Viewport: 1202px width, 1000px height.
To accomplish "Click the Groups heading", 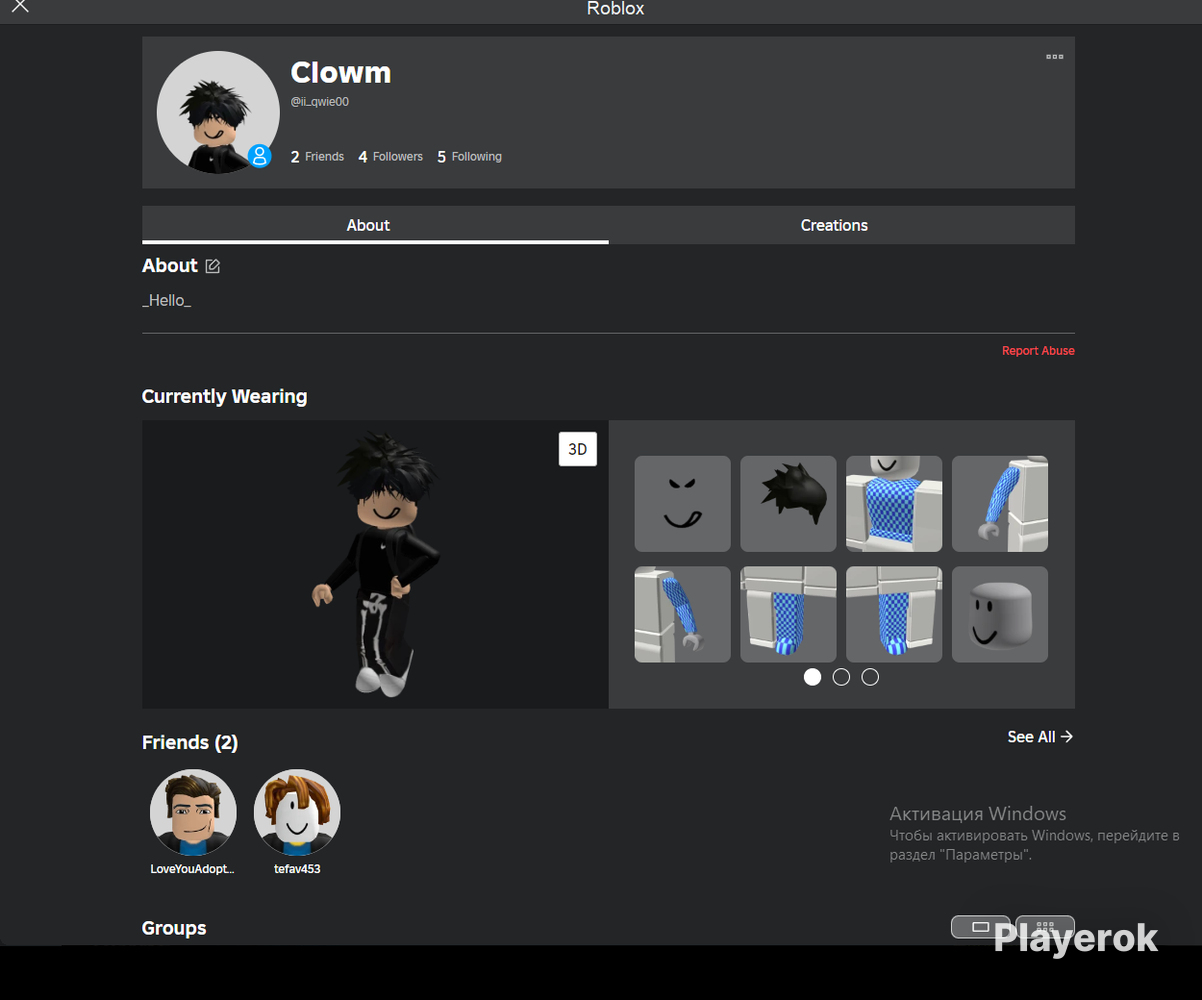I will click(174, 928).
